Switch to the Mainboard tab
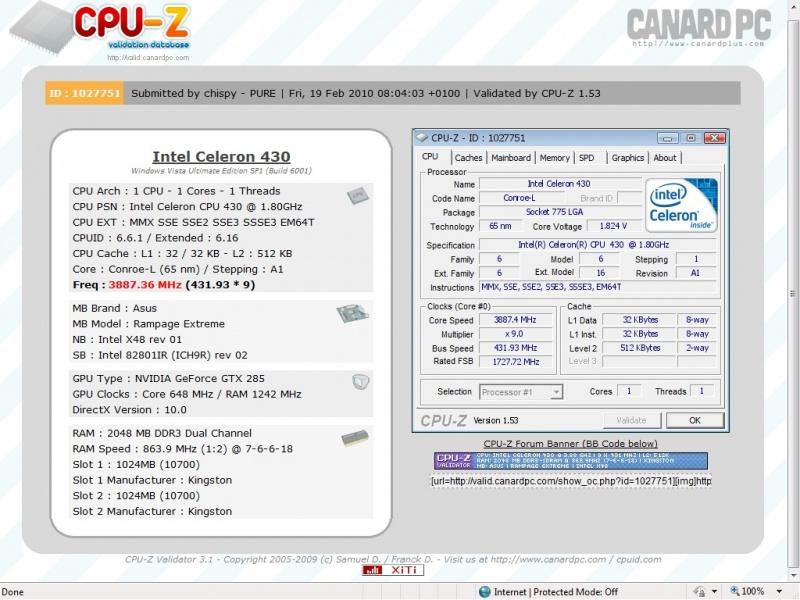The height and width of the screenshot is (600, 800). coord(511,158)
